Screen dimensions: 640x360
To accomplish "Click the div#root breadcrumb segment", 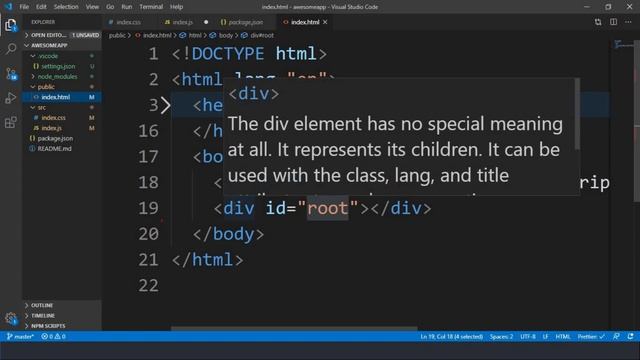I will pos(258,36).
